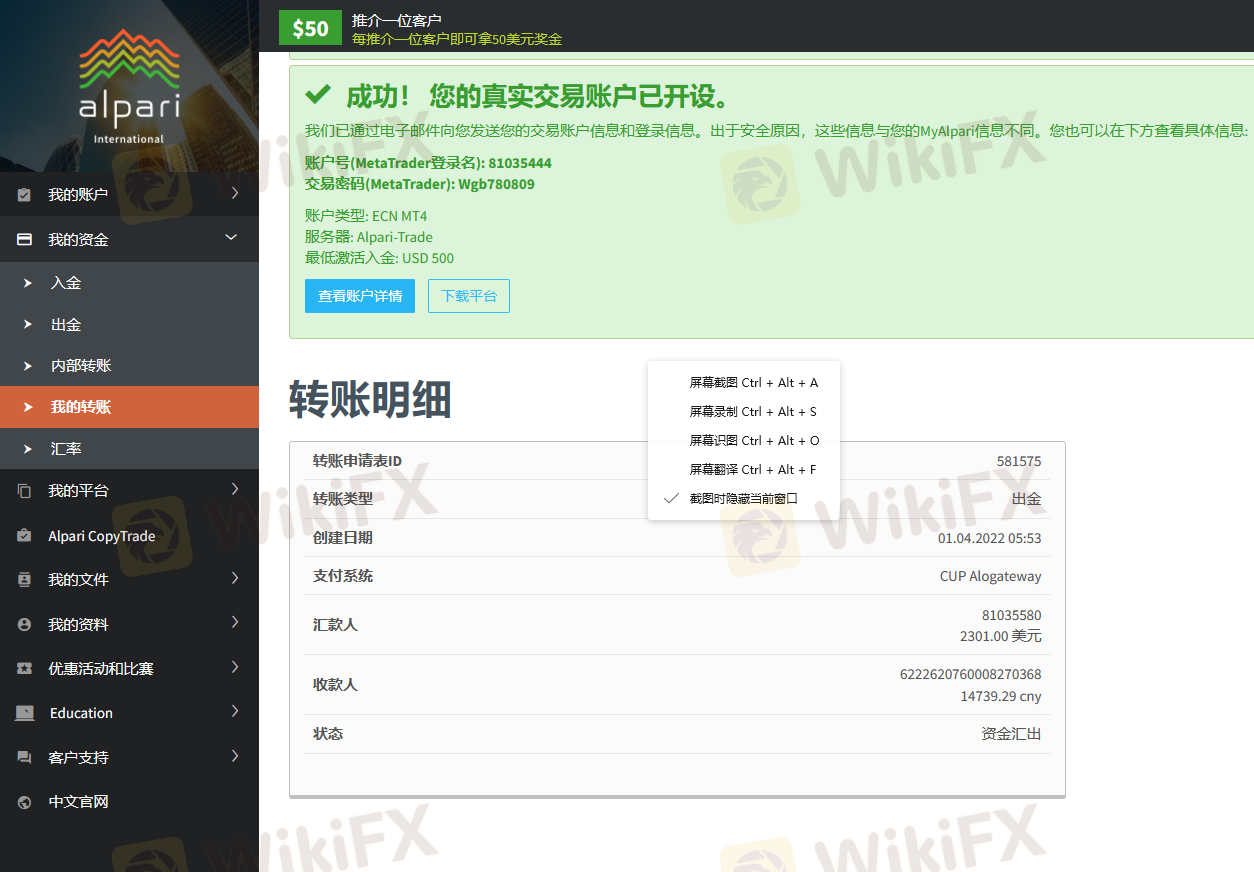Click the 我的账户 menu label
Viewport: 1254px width, 872px height.
[78, 195]
